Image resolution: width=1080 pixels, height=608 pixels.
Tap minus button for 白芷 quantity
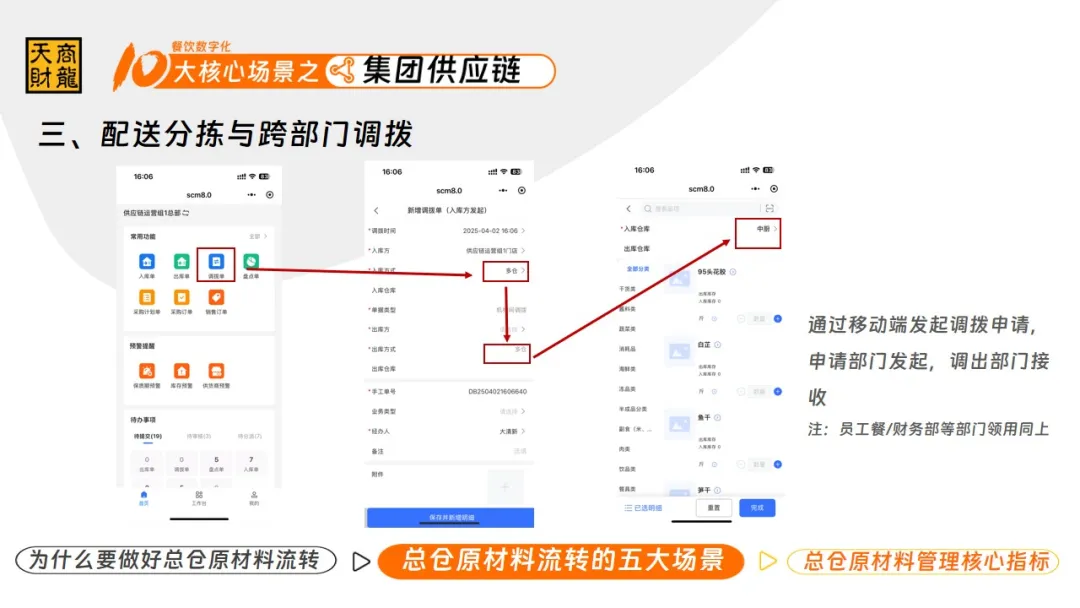[x=740, y=392]
